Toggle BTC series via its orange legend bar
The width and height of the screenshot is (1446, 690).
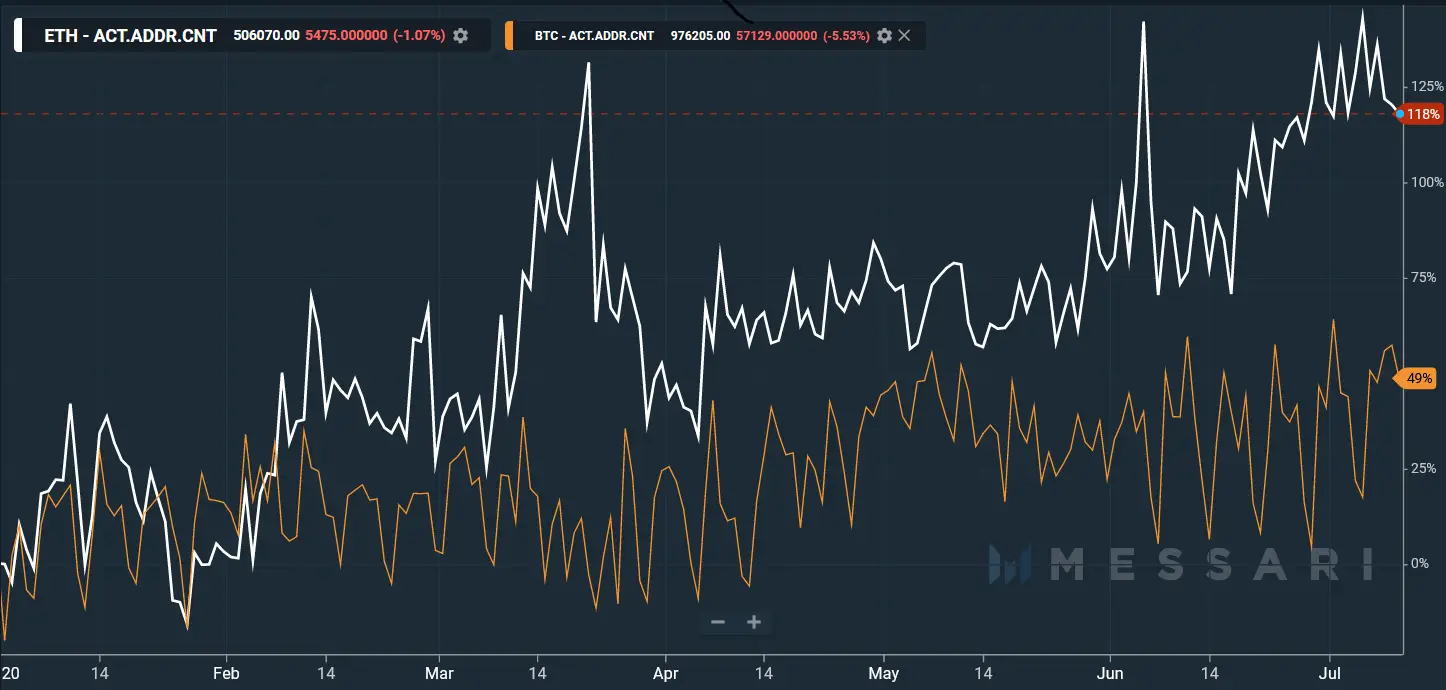click(x=511, y=35)
